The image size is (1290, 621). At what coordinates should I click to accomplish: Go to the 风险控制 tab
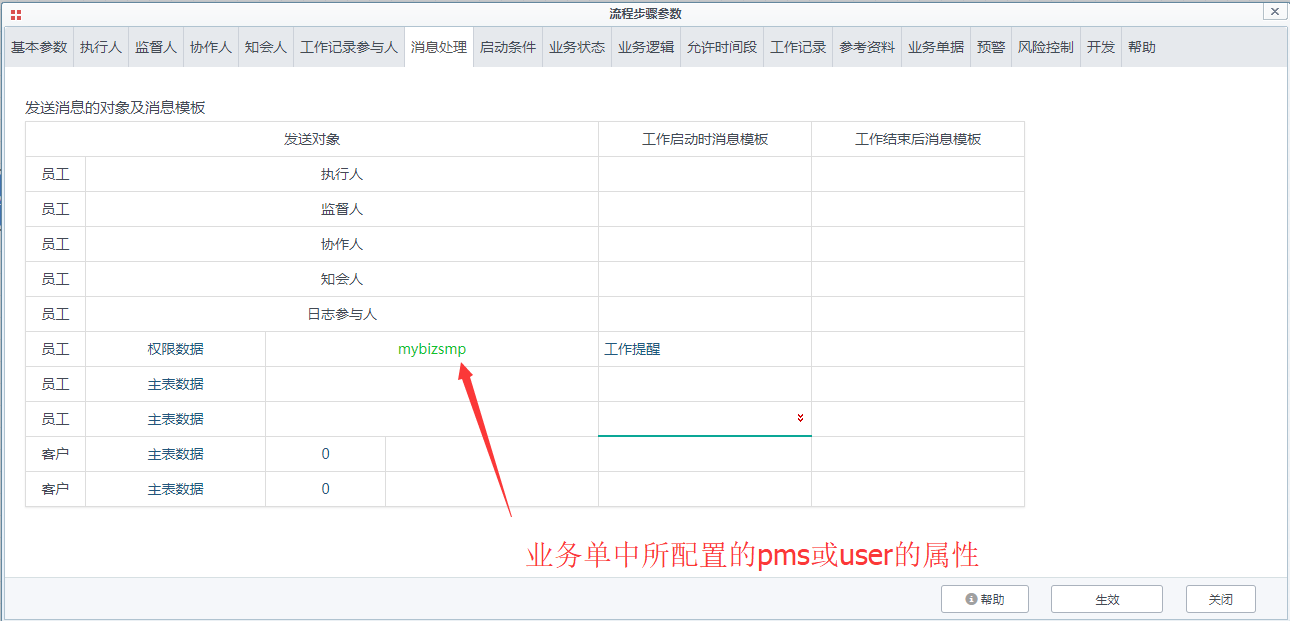coord(1045,47)
